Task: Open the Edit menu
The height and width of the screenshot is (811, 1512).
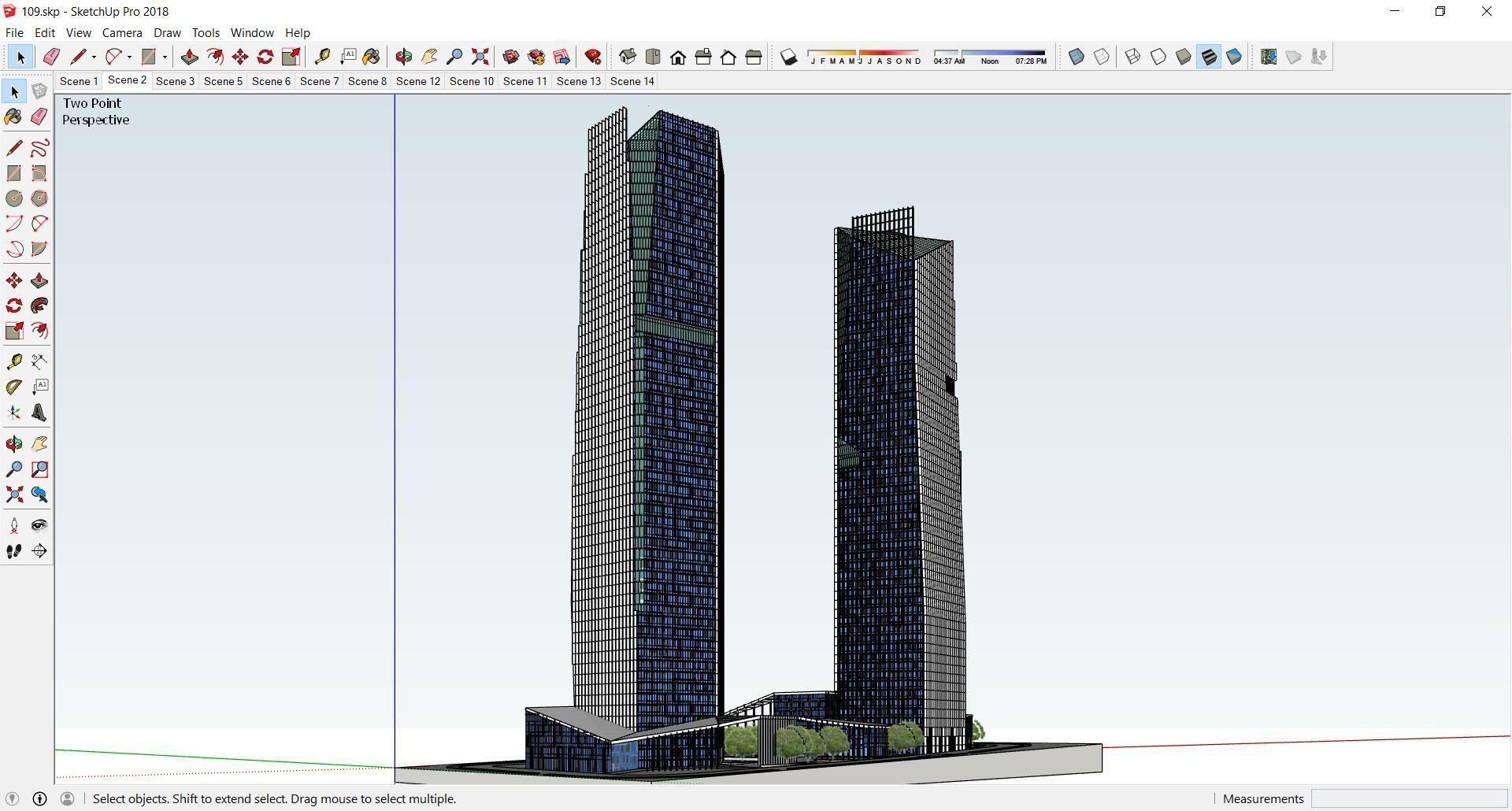Action: pos(45,33)
